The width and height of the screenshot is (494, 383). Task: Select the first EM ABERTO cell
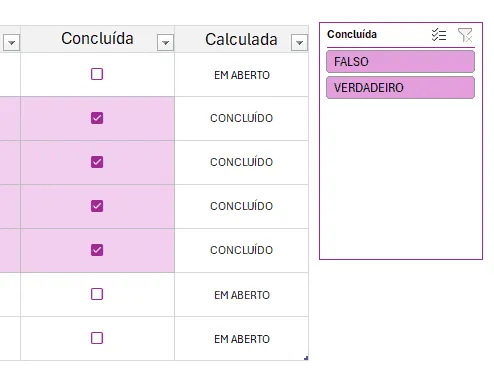242,75
